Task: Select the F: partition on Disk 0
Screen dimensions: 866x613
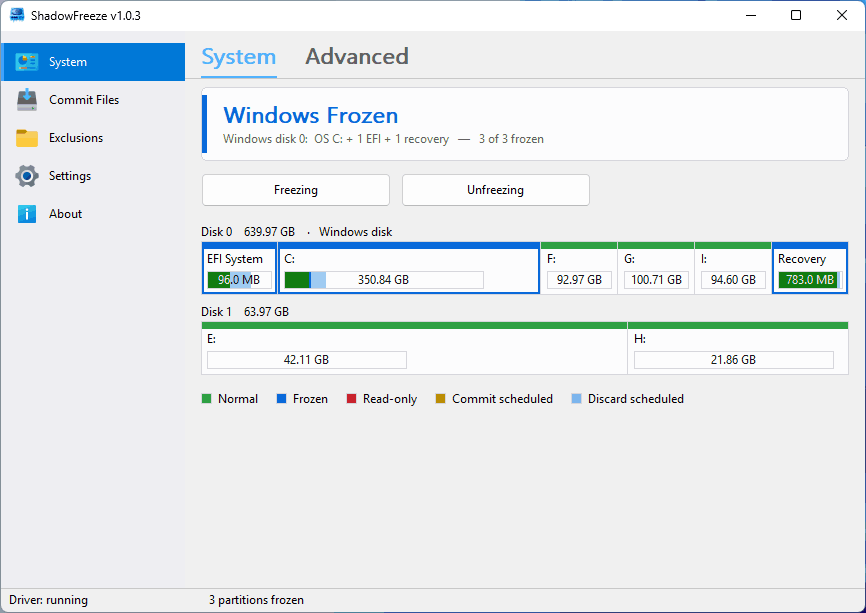Action: click(579, 268)
